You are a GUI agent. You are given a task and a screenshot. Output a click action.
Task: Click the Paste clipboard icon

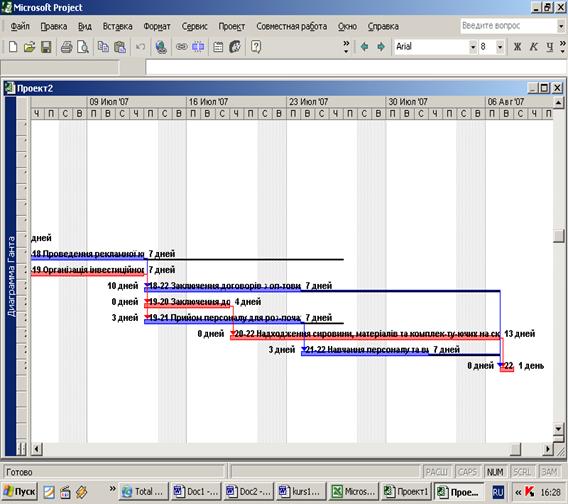120,47
